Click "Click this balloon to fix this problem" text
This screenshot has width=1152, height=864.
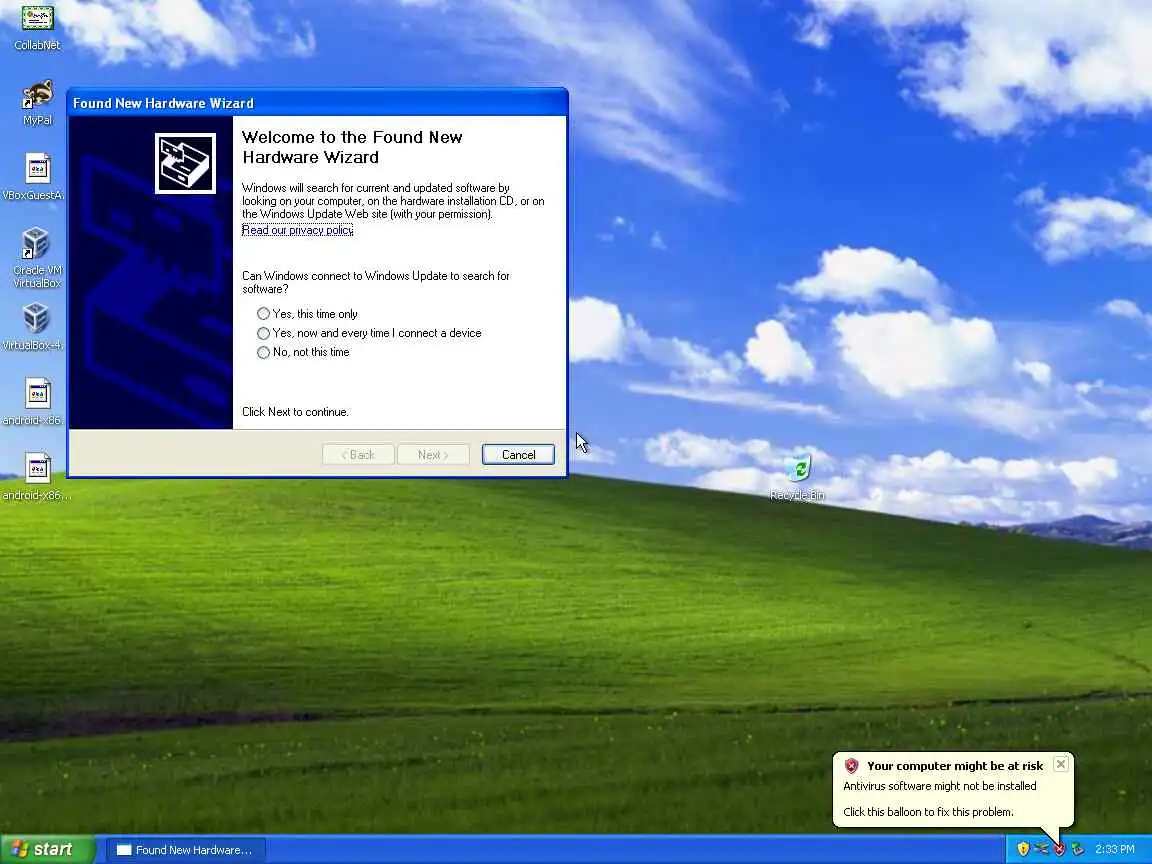click(x=928, y=812)
